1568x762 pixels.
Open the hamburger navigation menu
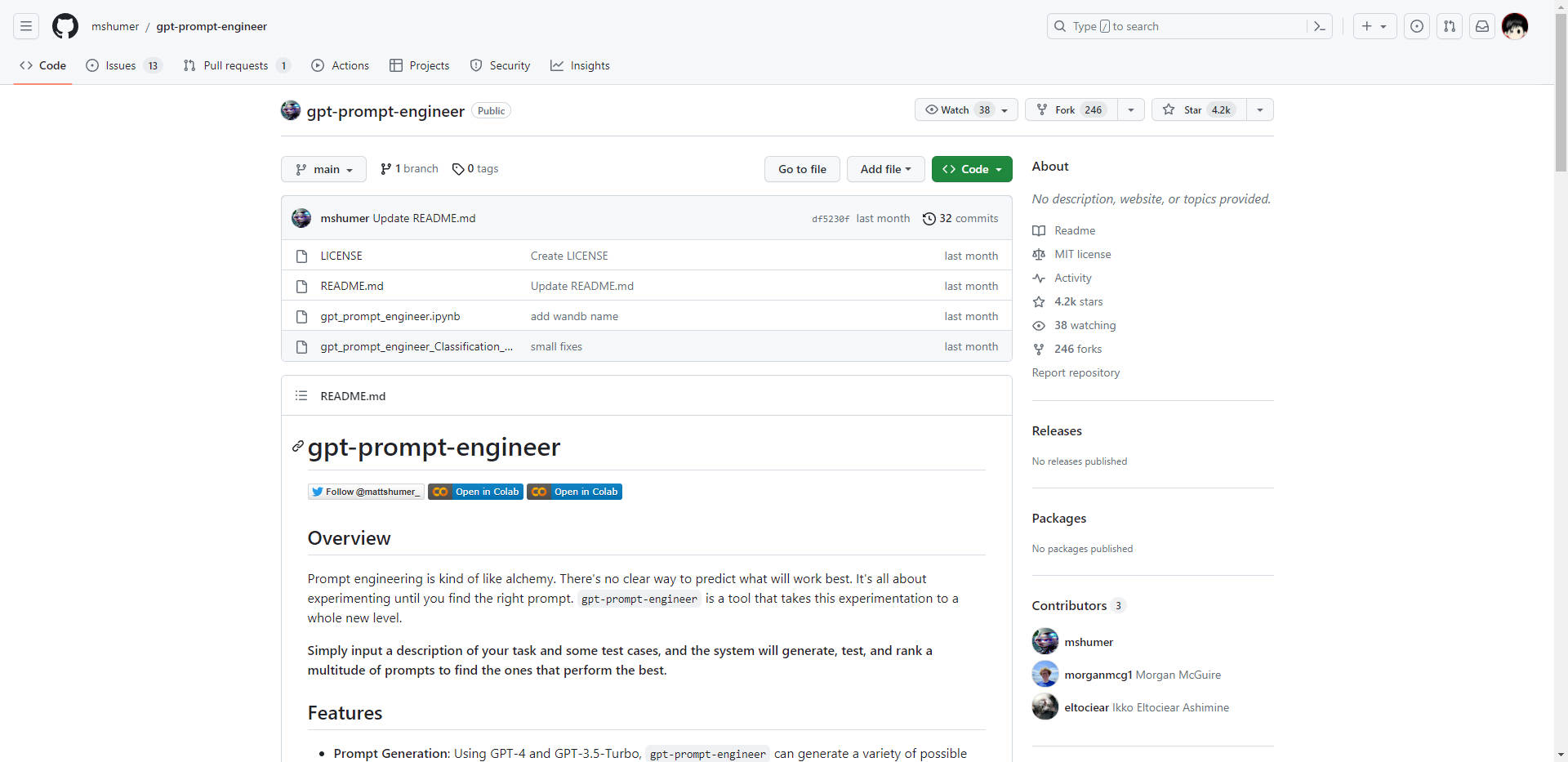point(26,26)
